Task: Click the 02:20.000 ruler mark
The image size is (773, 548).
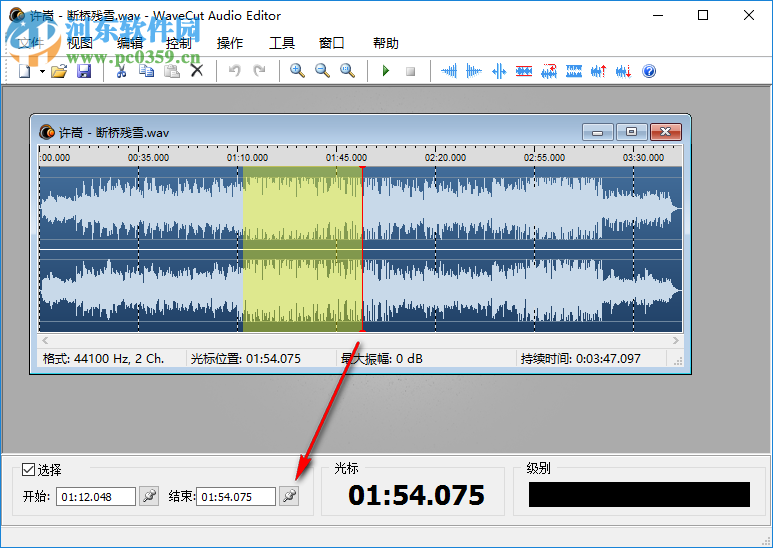Action: (445, 158)
